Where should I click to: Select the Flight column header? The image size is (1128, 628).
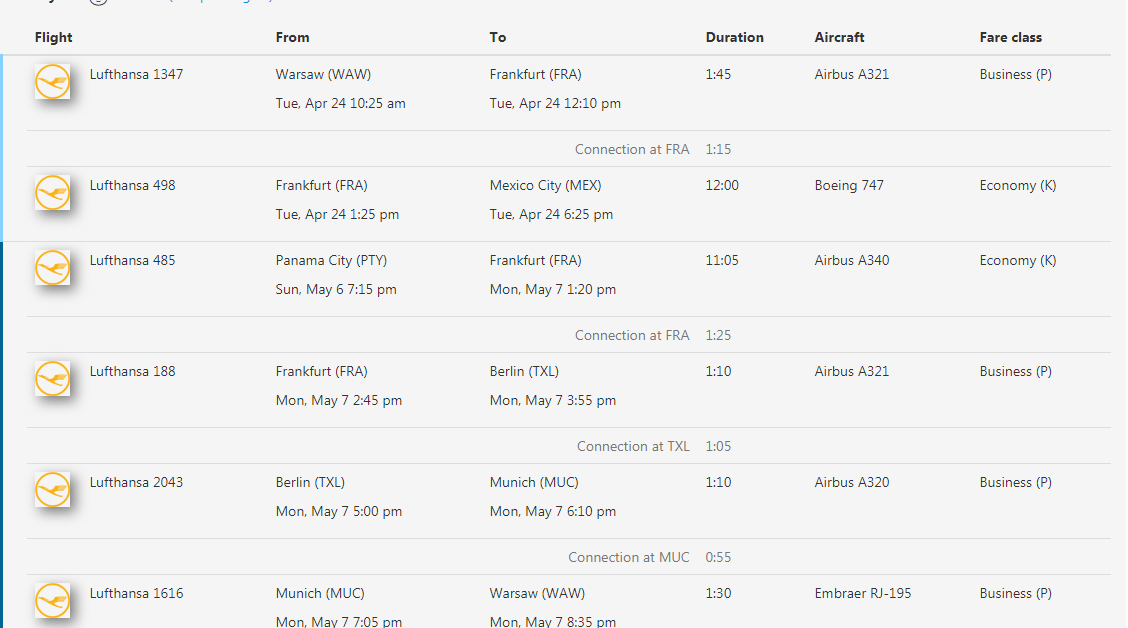point(53,37)
